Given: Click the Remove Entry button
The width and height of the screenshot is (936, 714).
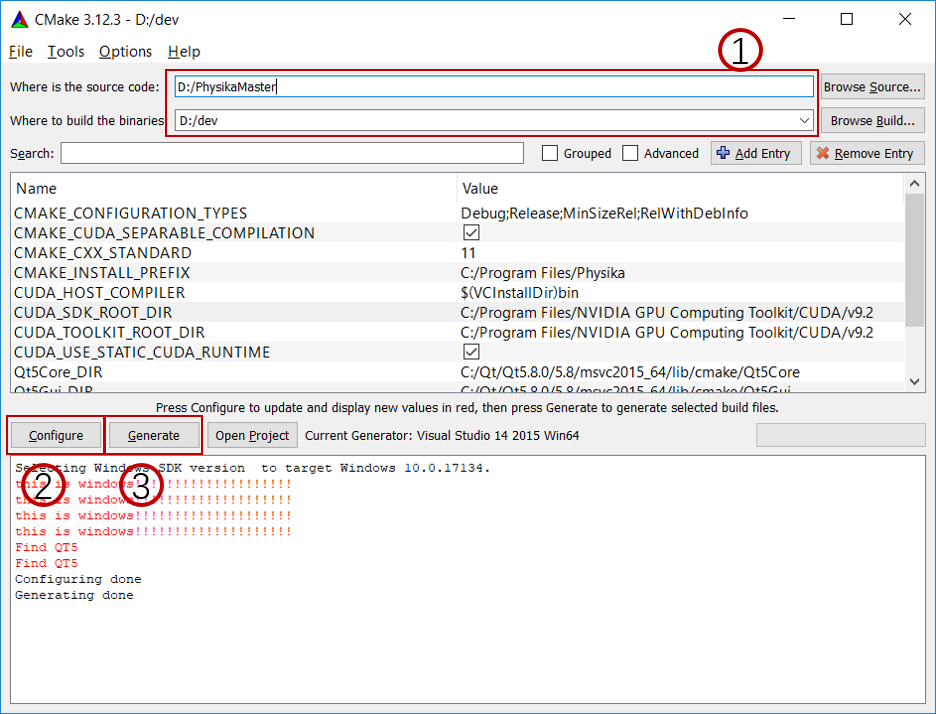Looking at the screenshot, I should pyautogui.click(x=867, y=153).
